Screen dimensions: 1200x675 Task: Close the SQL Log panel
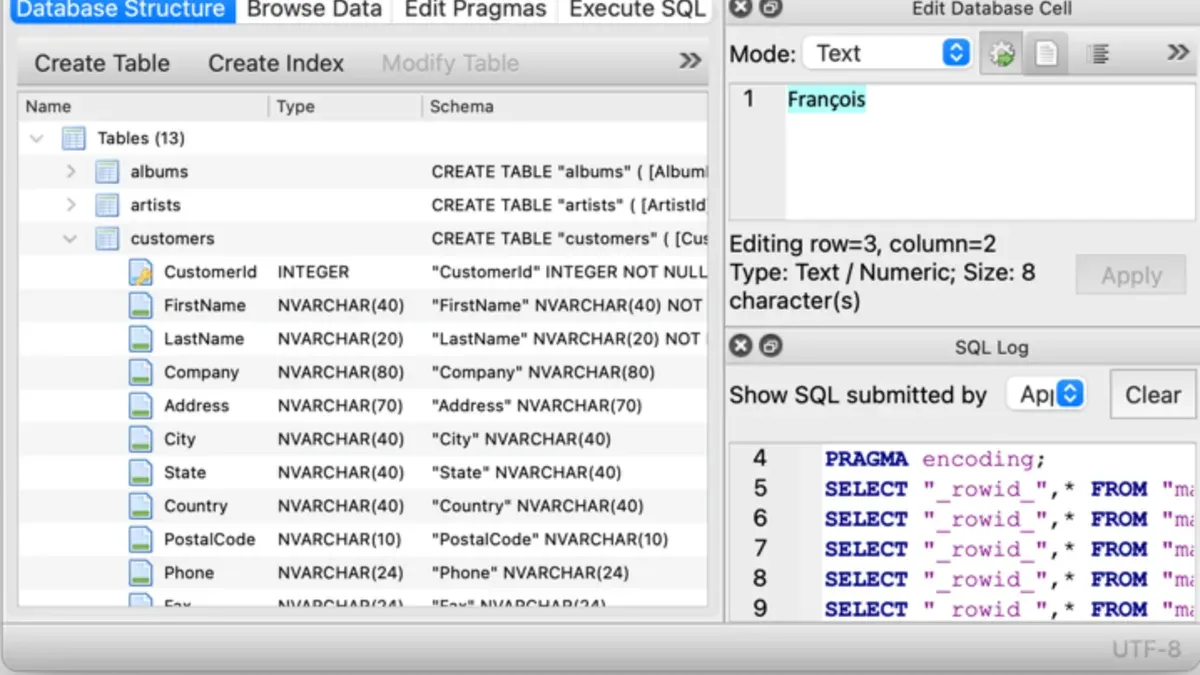740,347
